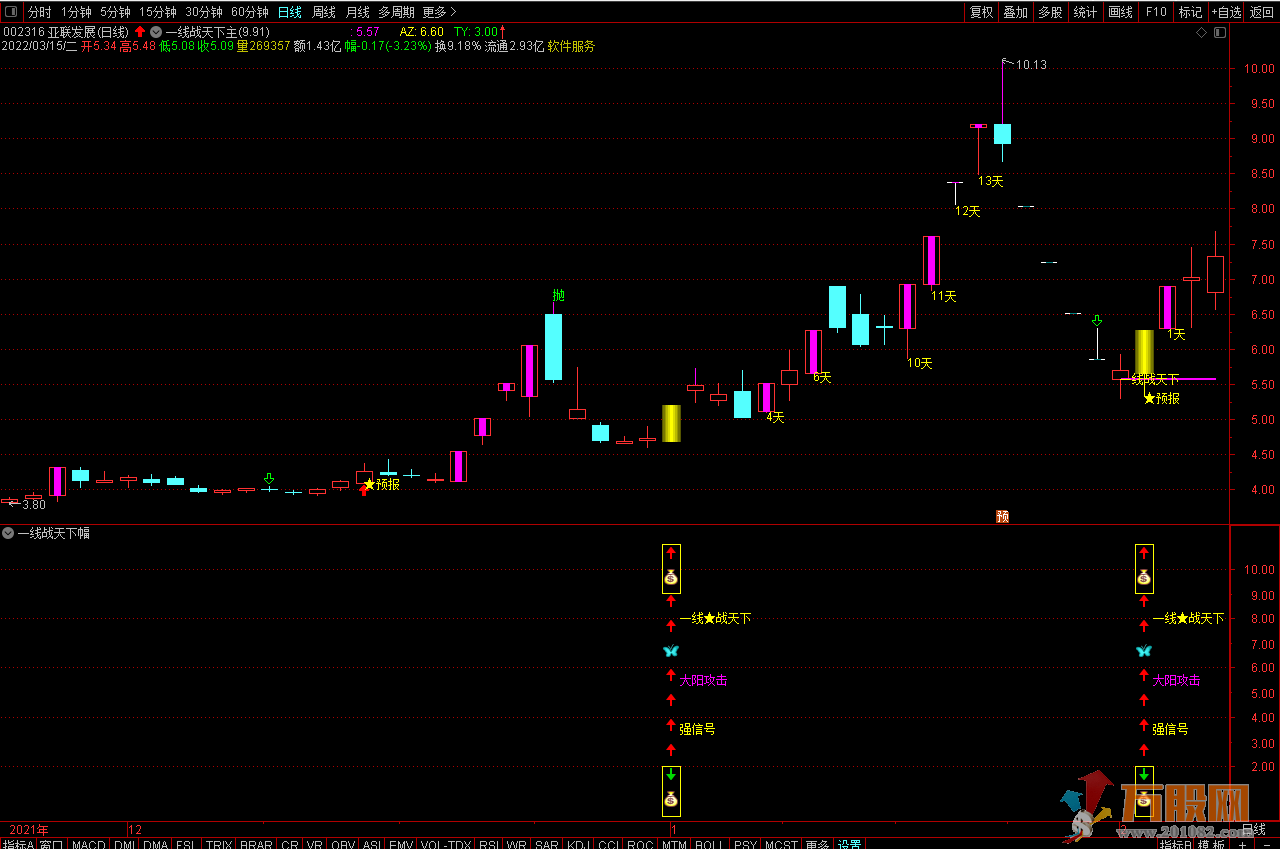Click the 复权 button

click(x=981, y=12)
